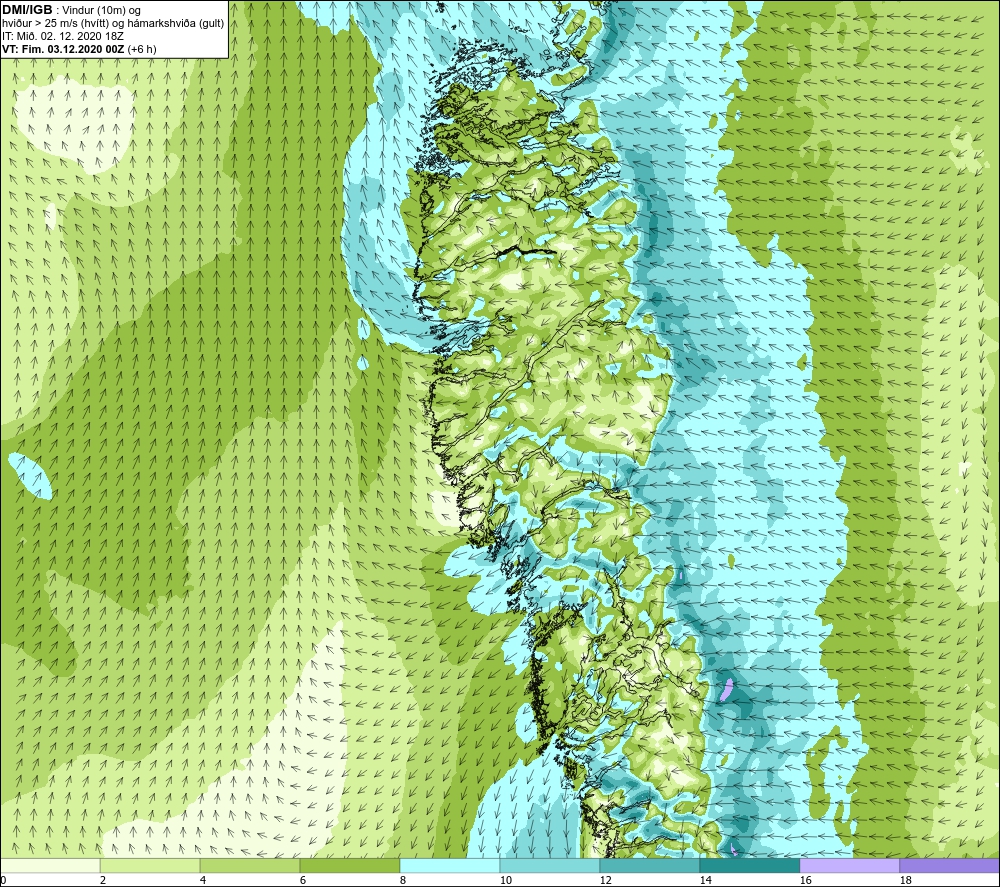
Task: Click the 'hviður > 25 m/s' legend line
Action: 113,24
